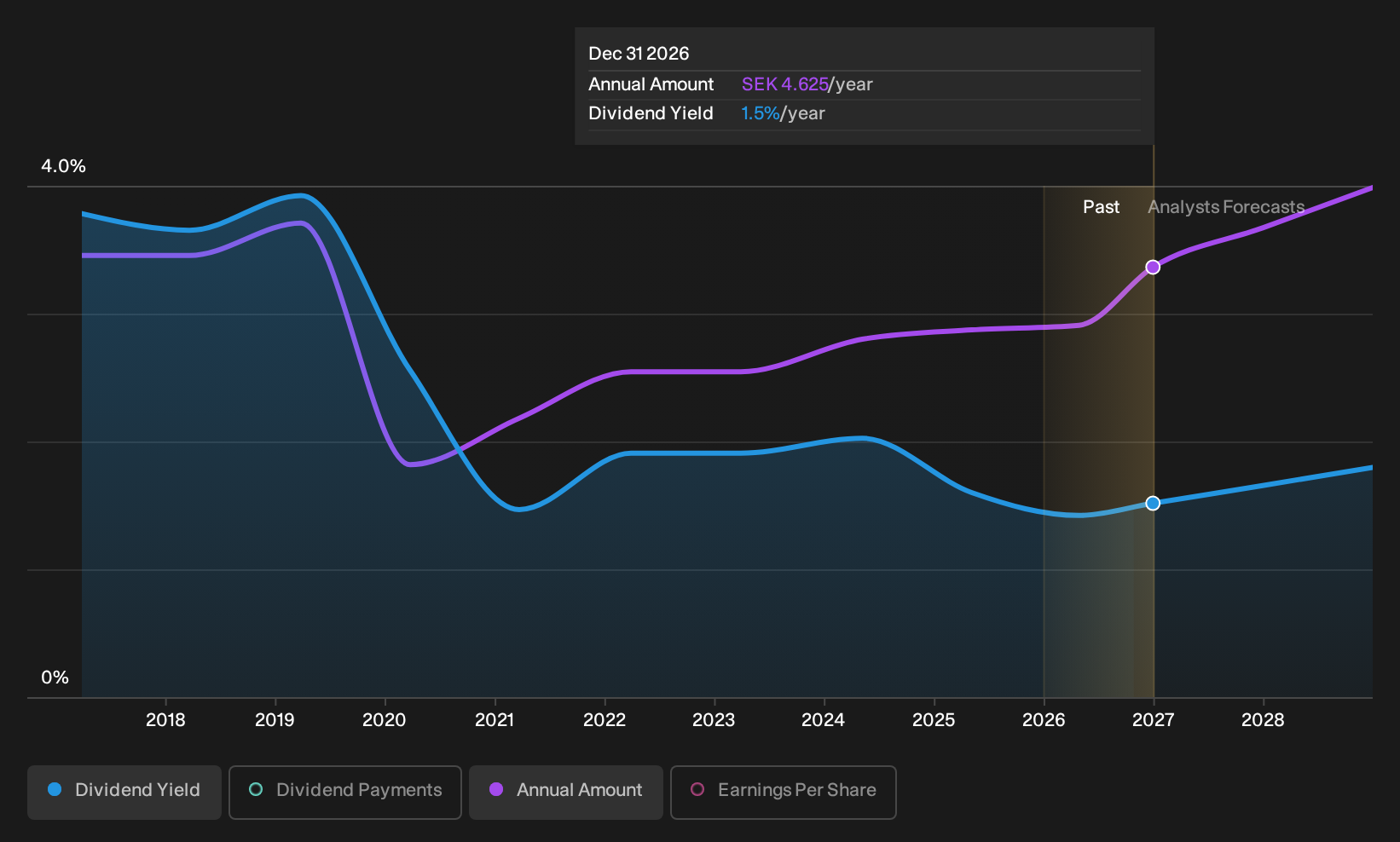Enable the Dividend Payments series

345,792
